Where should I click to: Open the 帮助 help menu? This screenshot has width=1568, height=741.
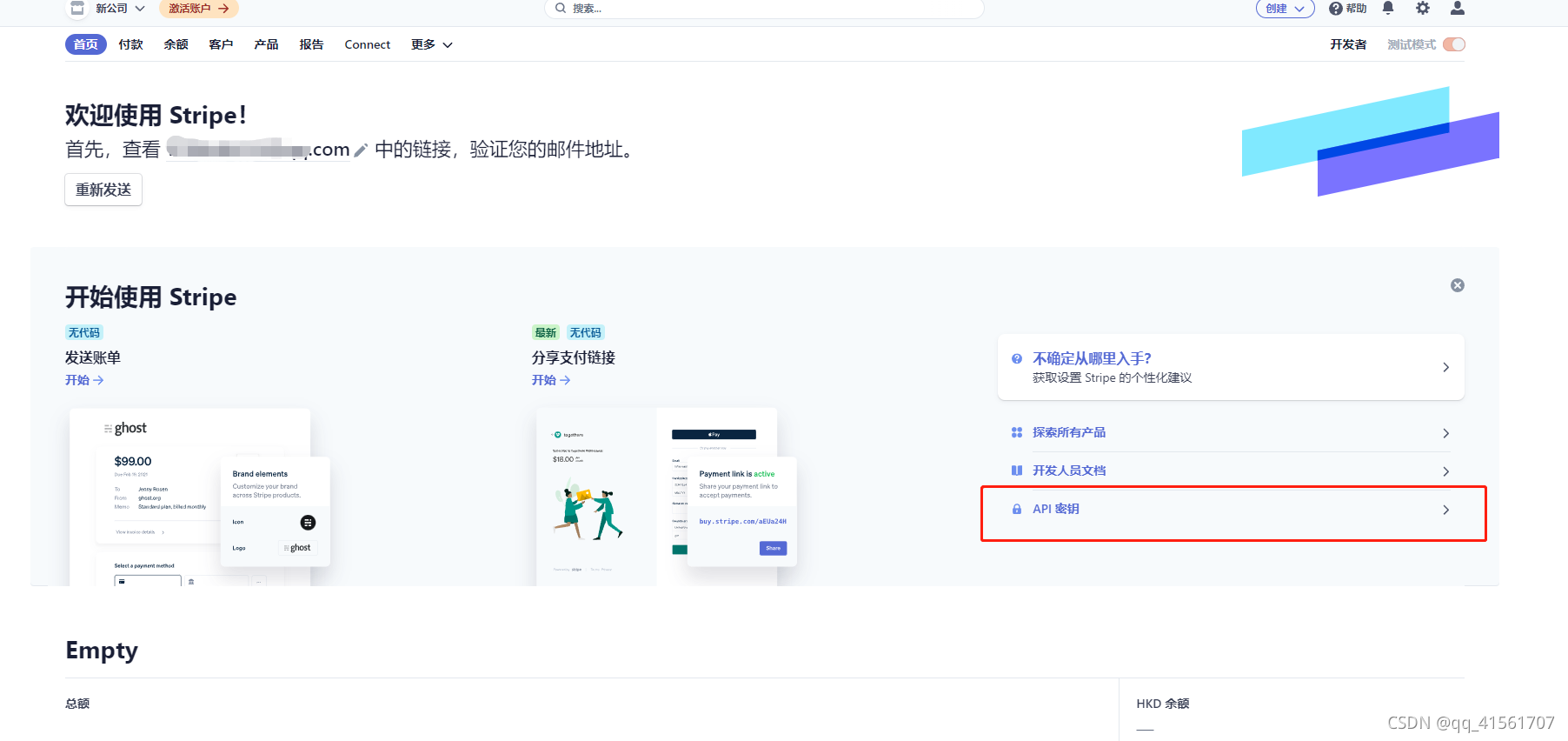pos(1347,9)
